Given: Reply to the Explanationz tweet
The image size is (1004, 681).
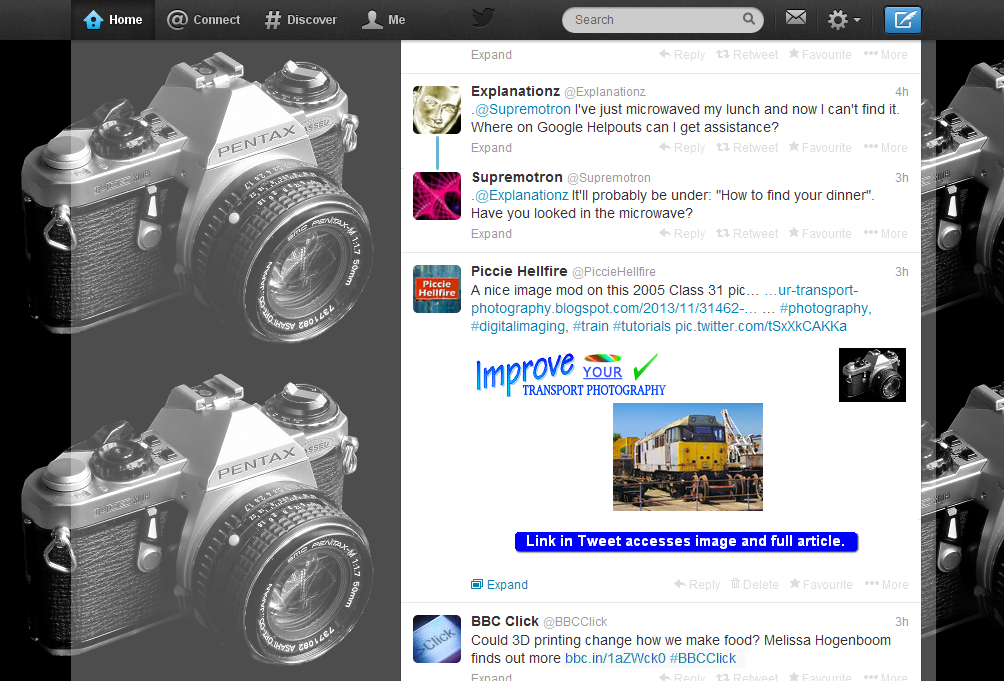Looking at the screenshot, I should click(682, 148).
